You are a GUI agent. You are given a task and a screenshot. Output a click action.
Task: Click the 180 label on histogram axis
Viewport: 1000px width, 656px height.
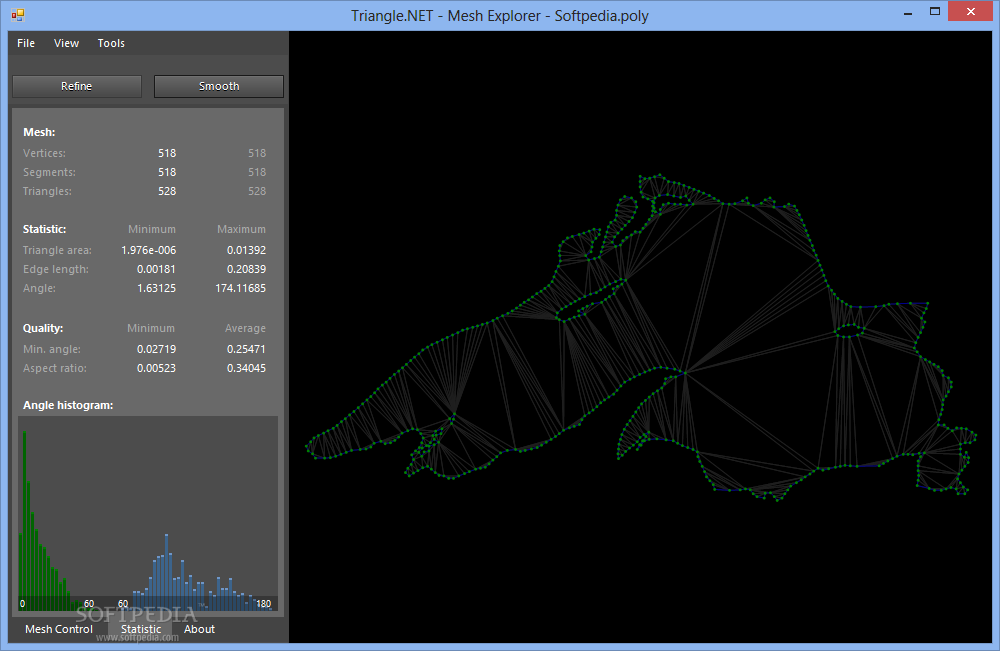click(263, 604)
